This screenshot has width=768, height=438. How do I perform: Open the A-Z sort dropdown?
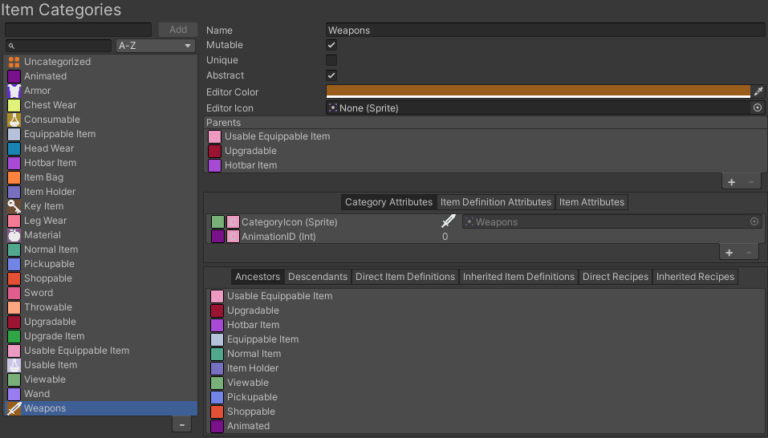point(155,46)
